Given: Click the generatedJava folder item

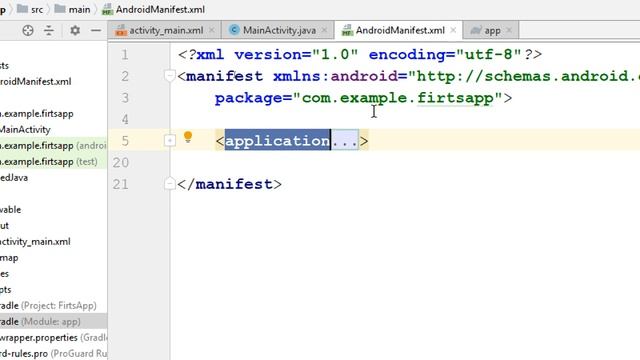Looking at the screenshot, I should pos(14,178).
